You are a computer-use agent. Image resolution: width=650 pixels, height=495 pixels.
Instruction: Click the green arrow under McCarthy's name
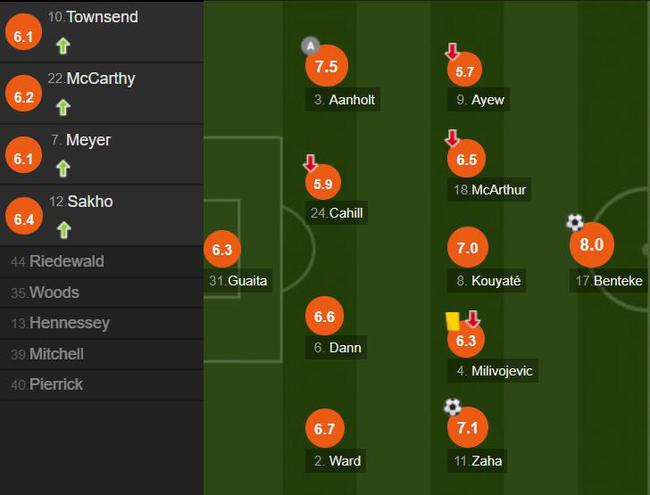63,108
